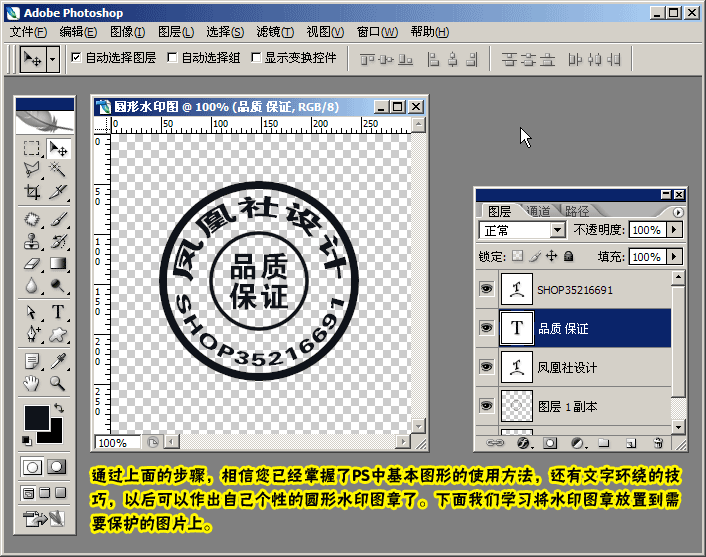This screenshot has height=557, width=706.
Task: Add a layer mask
Action: (550, 443)
